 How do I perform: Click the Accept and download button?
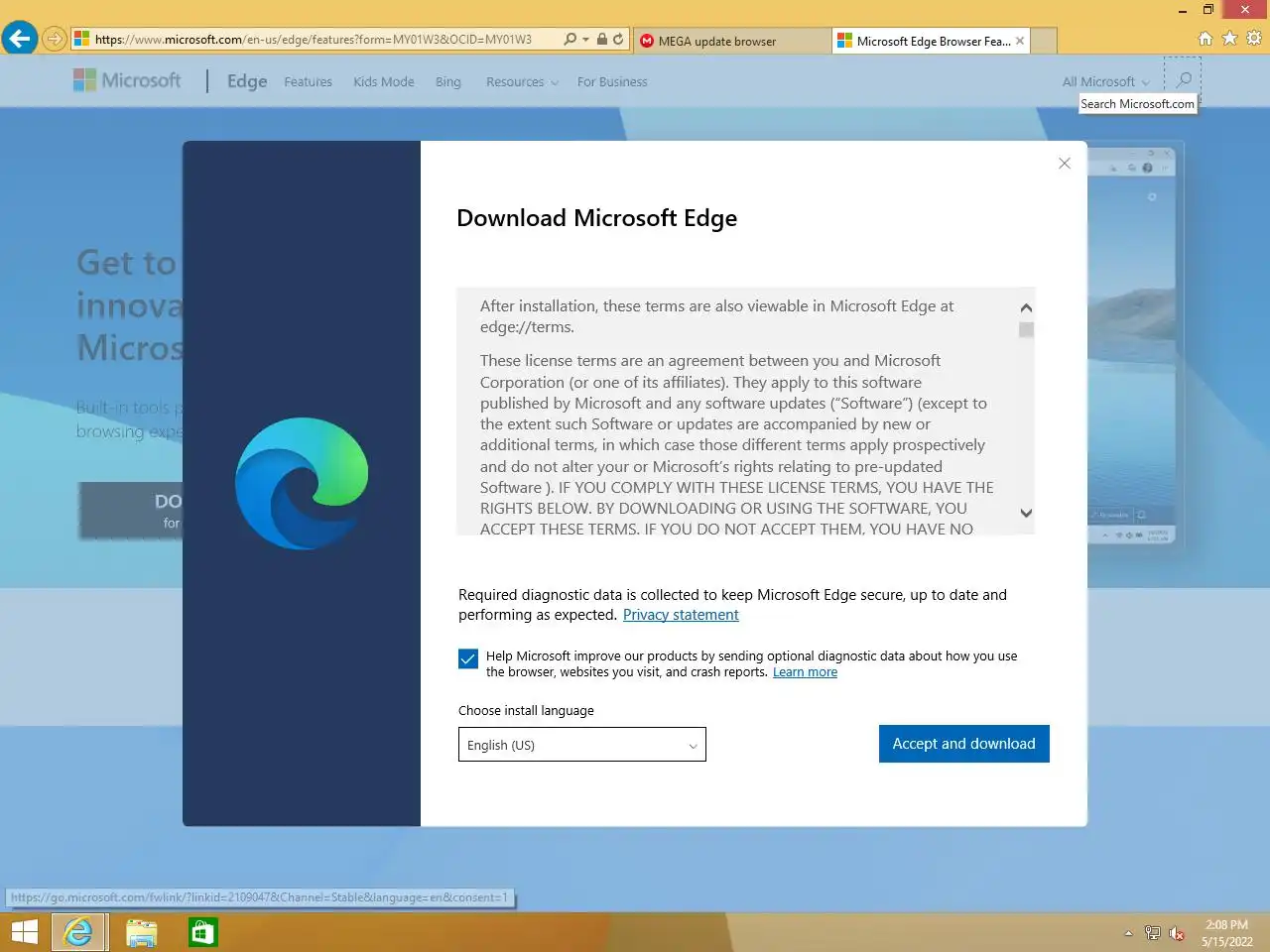tap(963, 744)
